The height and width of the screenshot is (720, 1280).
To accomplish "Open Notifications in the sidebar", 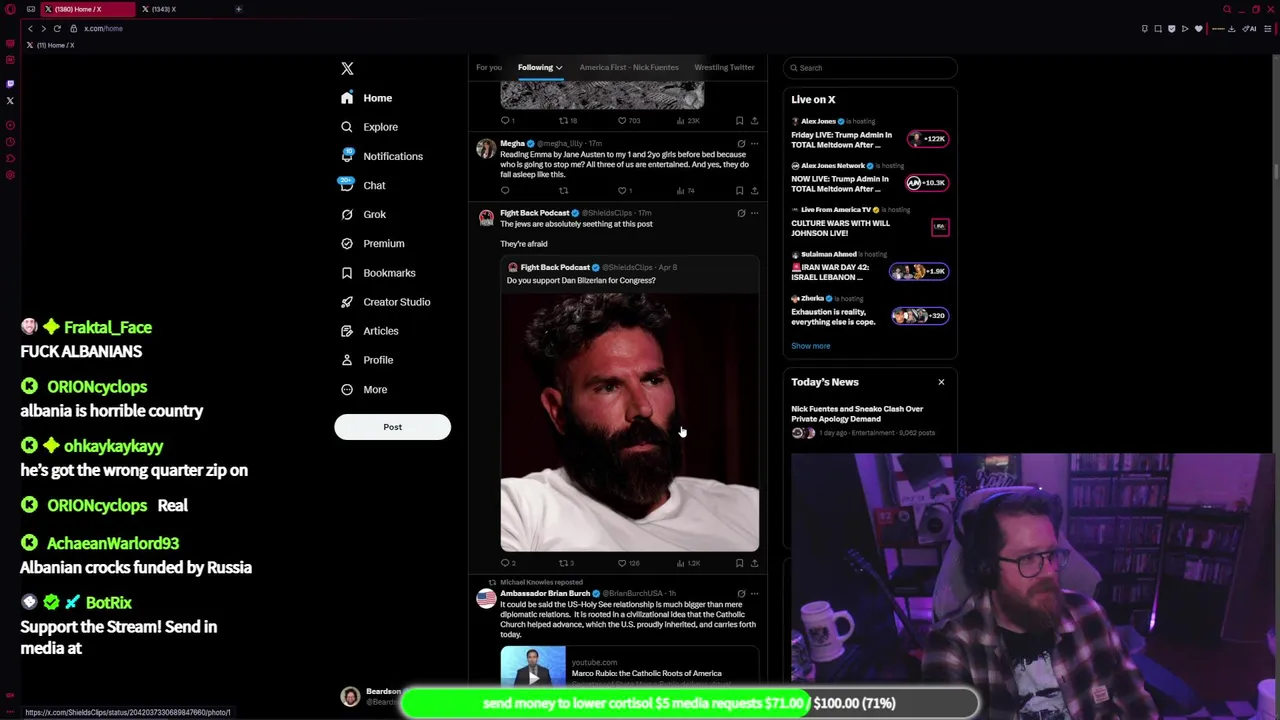I will coord(381,156).
